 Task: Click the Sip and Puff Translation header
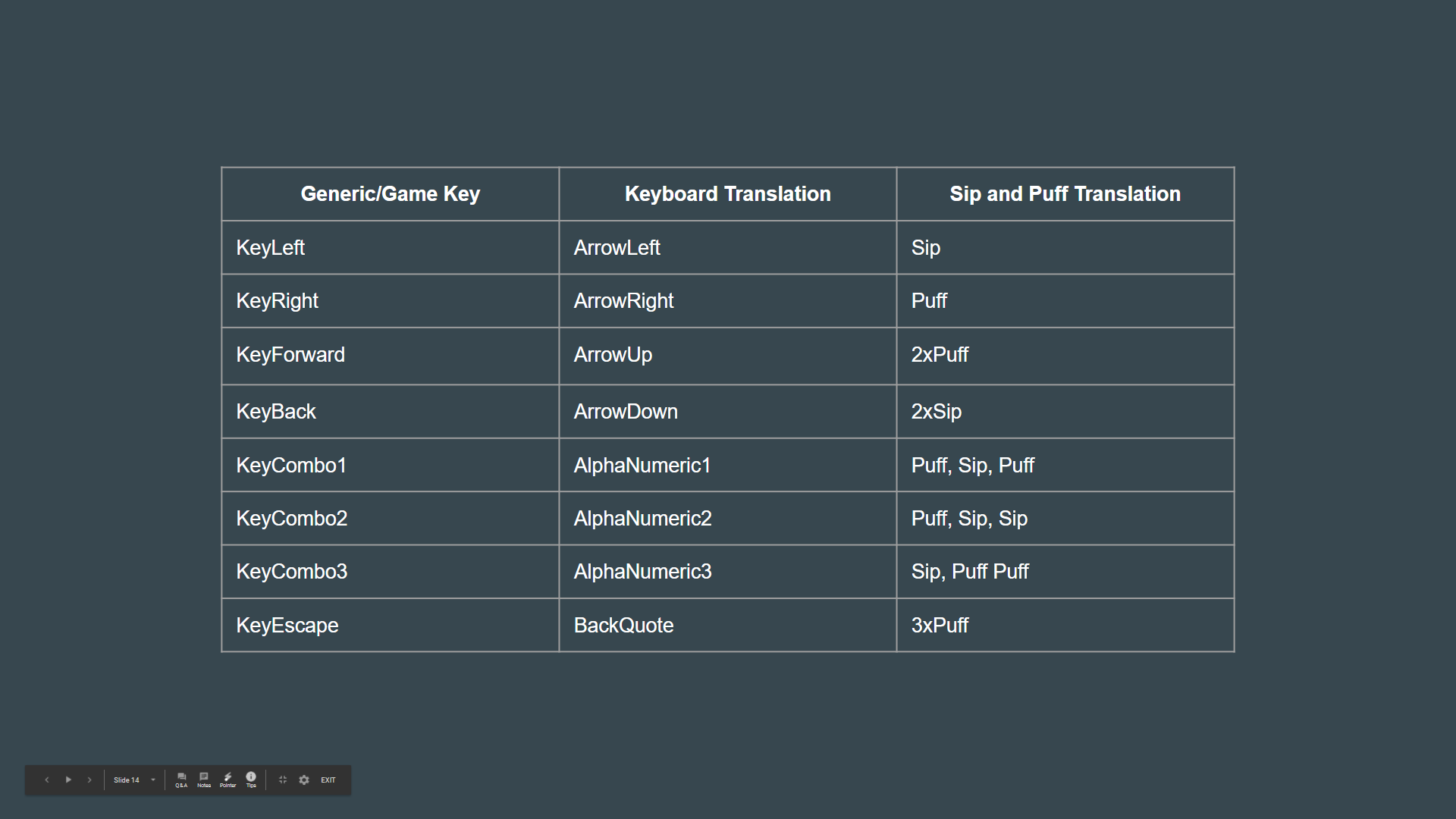coord(1065,194)
